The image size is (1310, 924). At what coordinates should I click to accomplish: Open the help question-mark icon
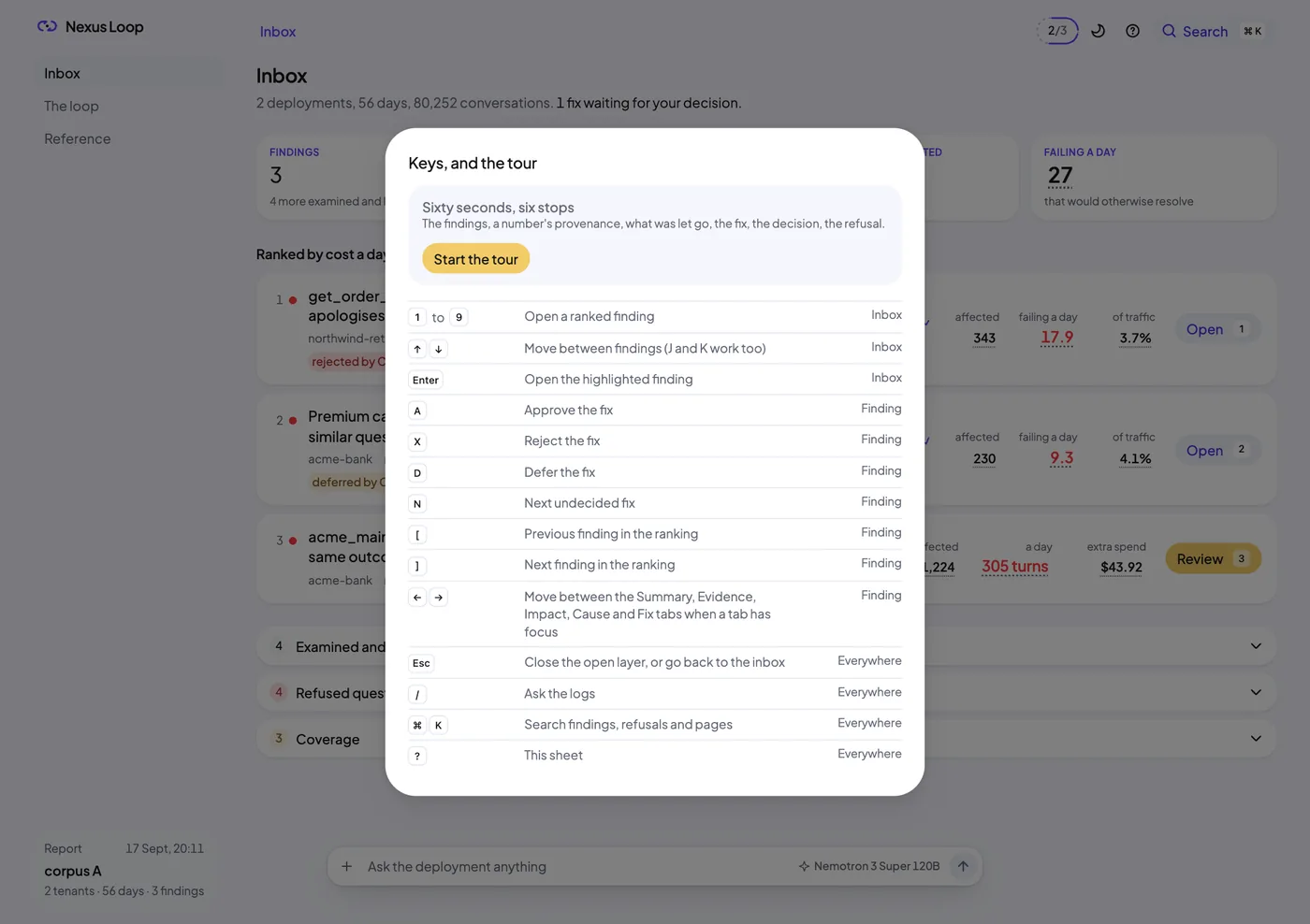(x=1132, y=31)
